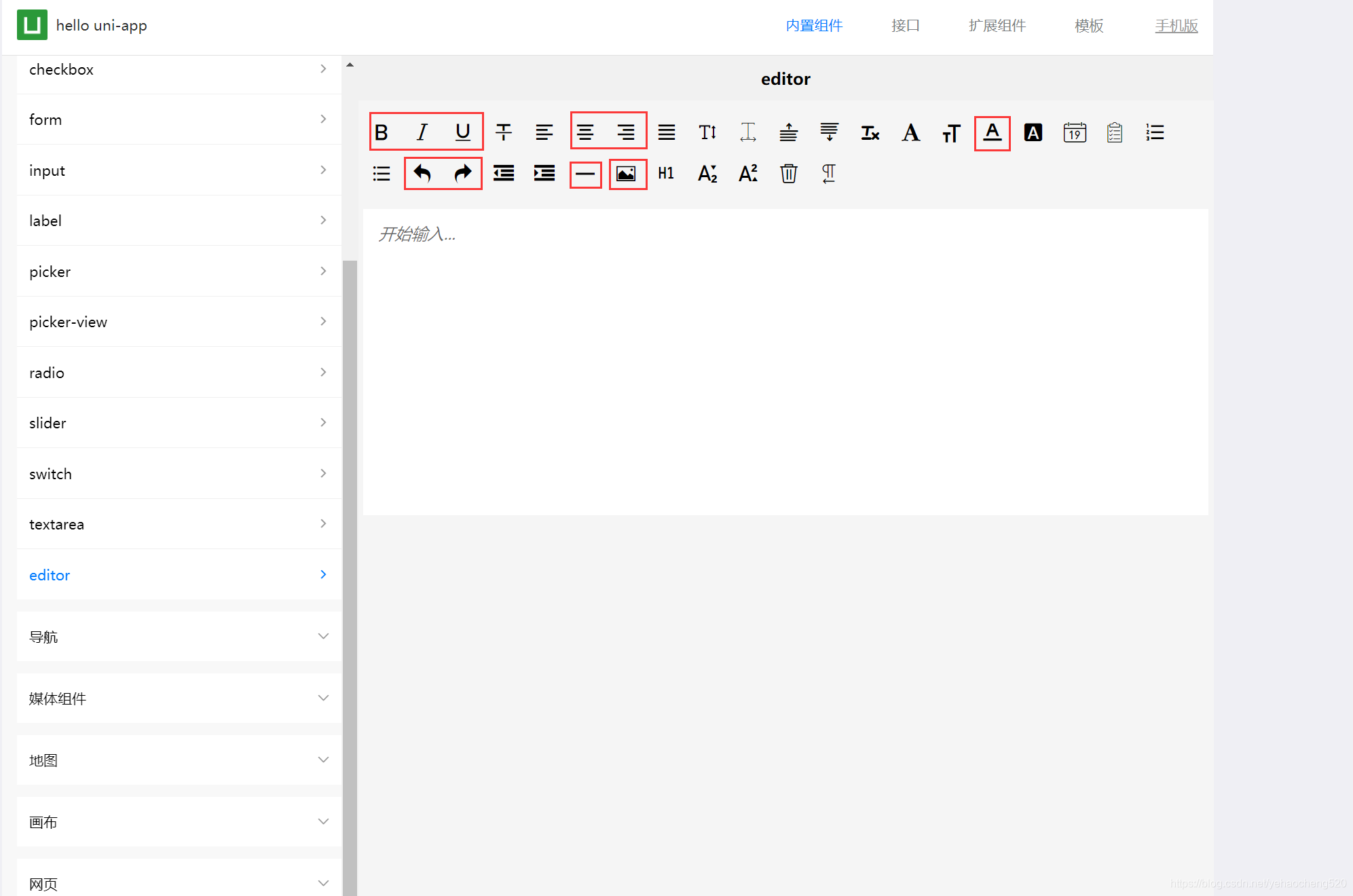This screenshot has height=896, width=1353.
Task: Click the sidebar scrollbar thumb
Action: tap(350, 577)
